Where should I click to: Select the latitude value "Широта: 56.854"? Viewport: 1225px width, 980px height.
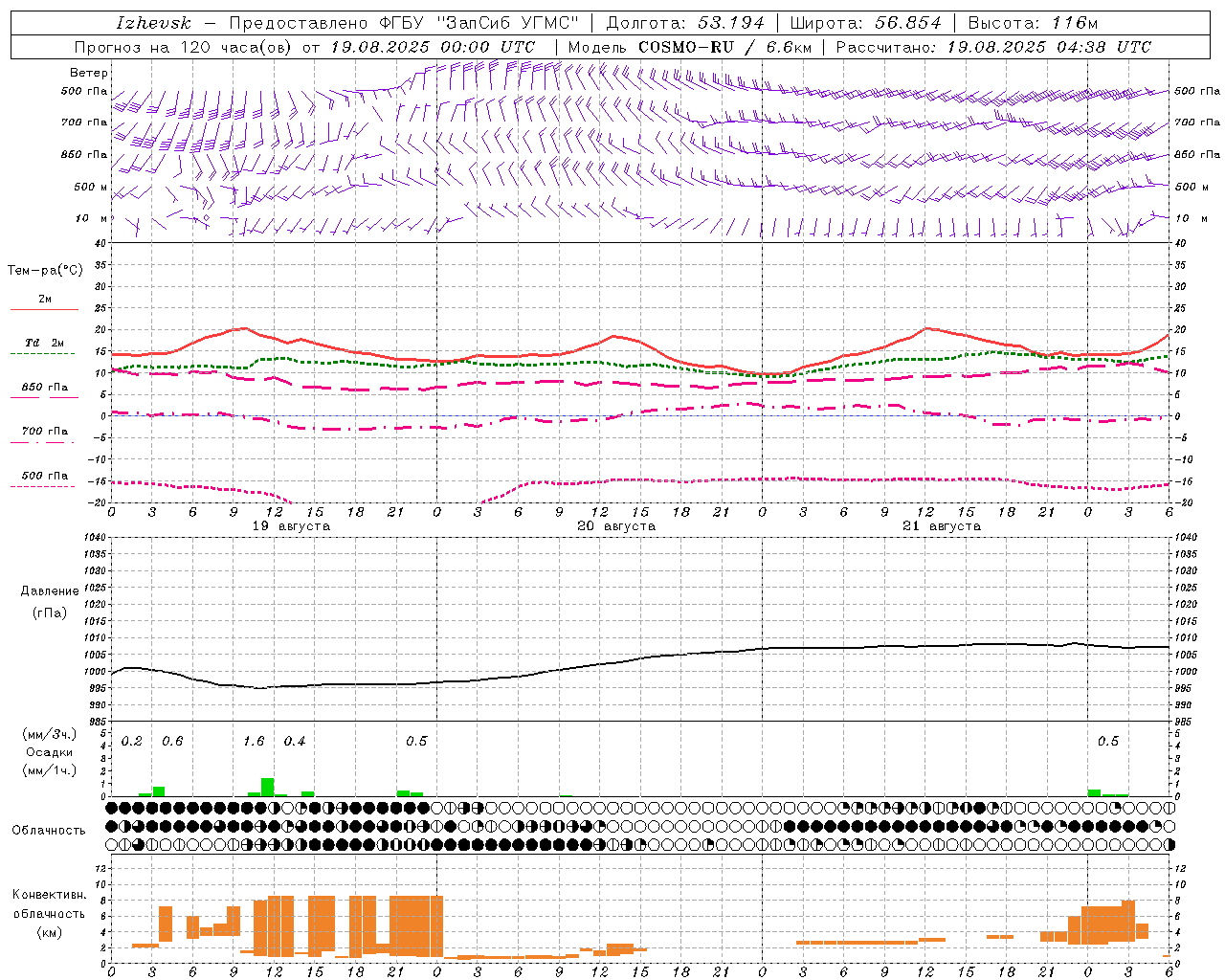click(866, 23)
